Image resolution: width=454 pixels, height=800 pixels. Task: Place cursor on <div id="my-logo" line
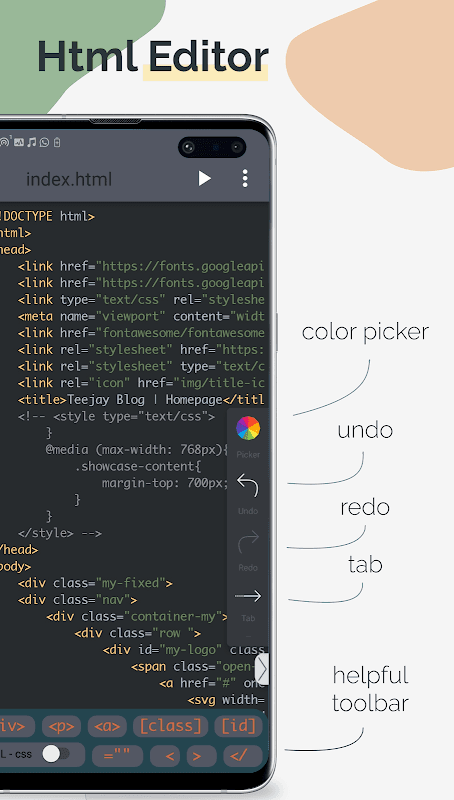tap(184, 649)
